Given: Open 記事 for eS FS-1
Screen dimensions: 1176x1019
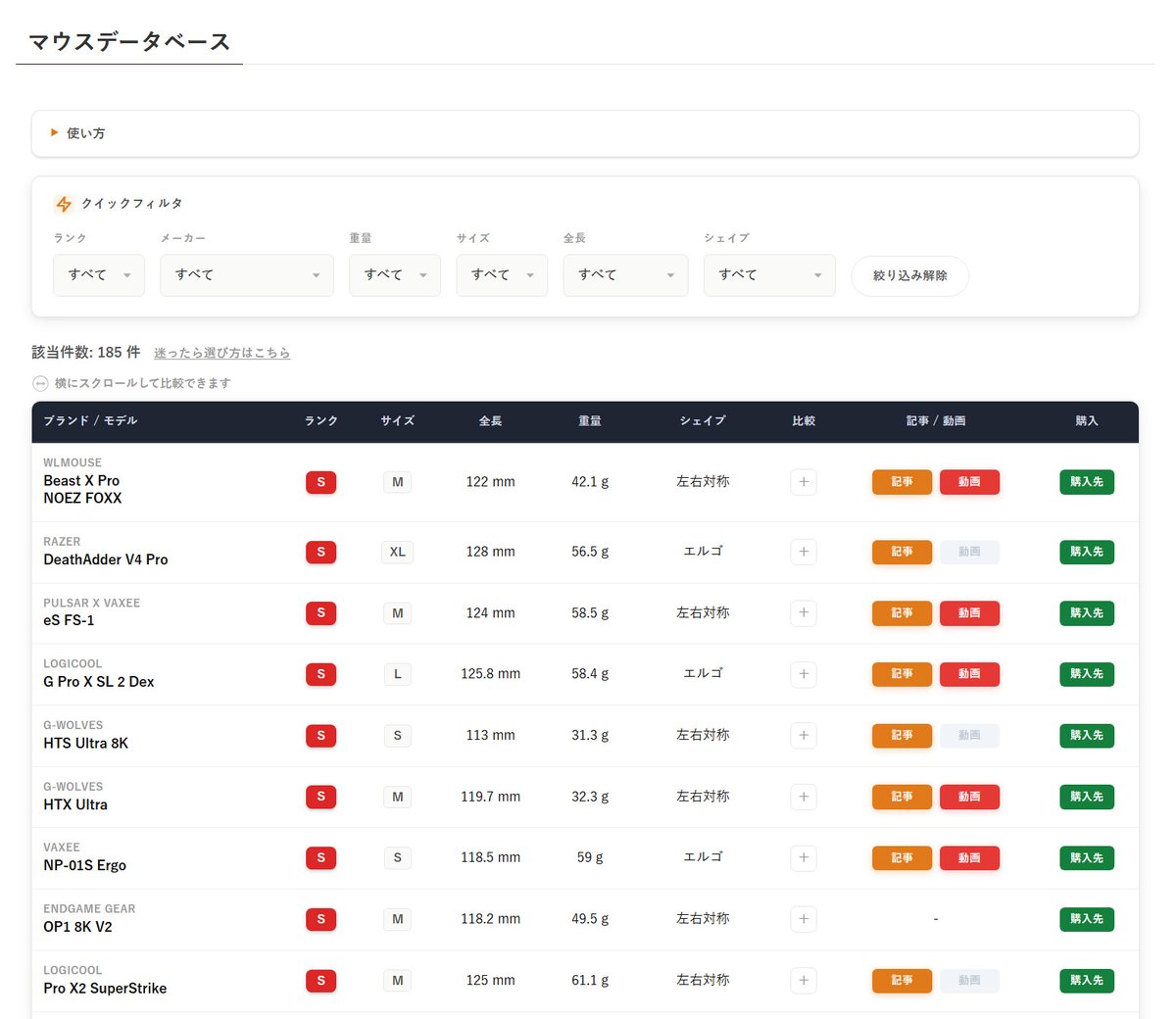Looking at the screenshot, I should pos(902,613).
